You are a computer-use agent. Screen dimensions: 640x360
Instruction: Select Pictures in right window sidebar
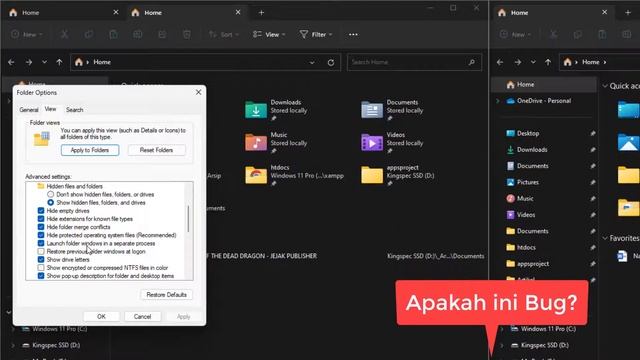tap(527, 182)
